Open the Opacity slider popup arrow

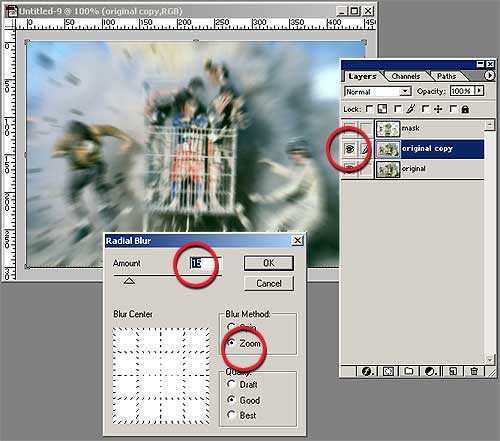coord(479,91)
